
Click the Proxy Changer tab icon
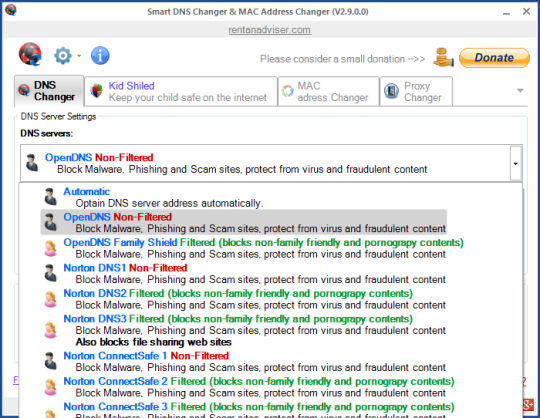click(391, 91)
